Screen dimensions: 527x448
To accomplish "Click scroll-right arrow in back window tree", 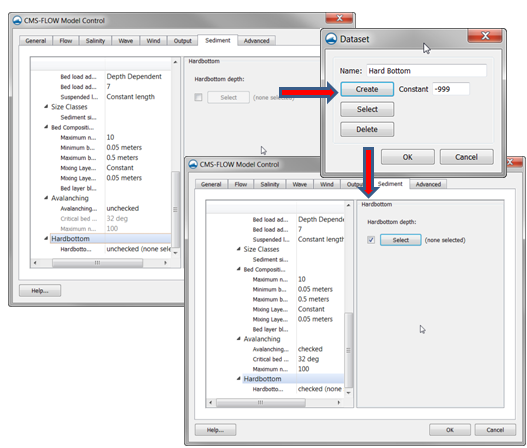I will point(165,263).
